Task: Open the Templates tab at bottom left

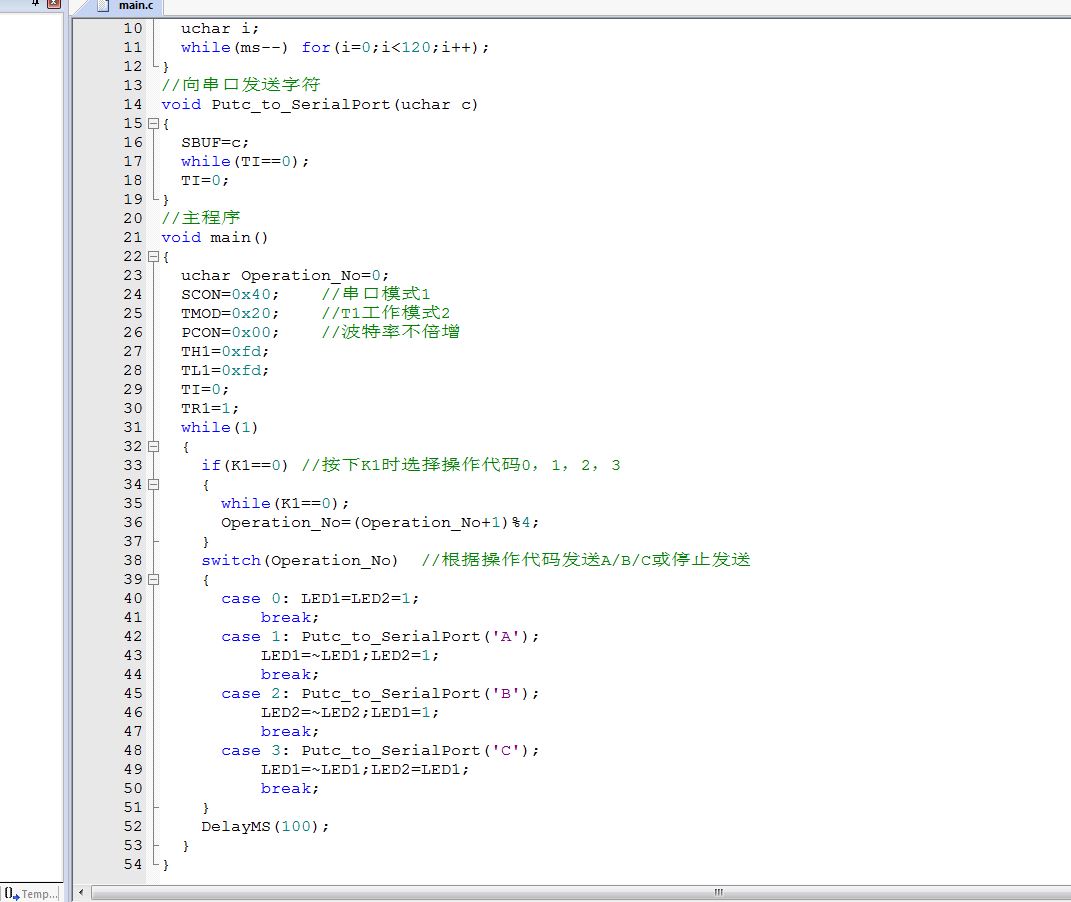Action: coord(32,893)
